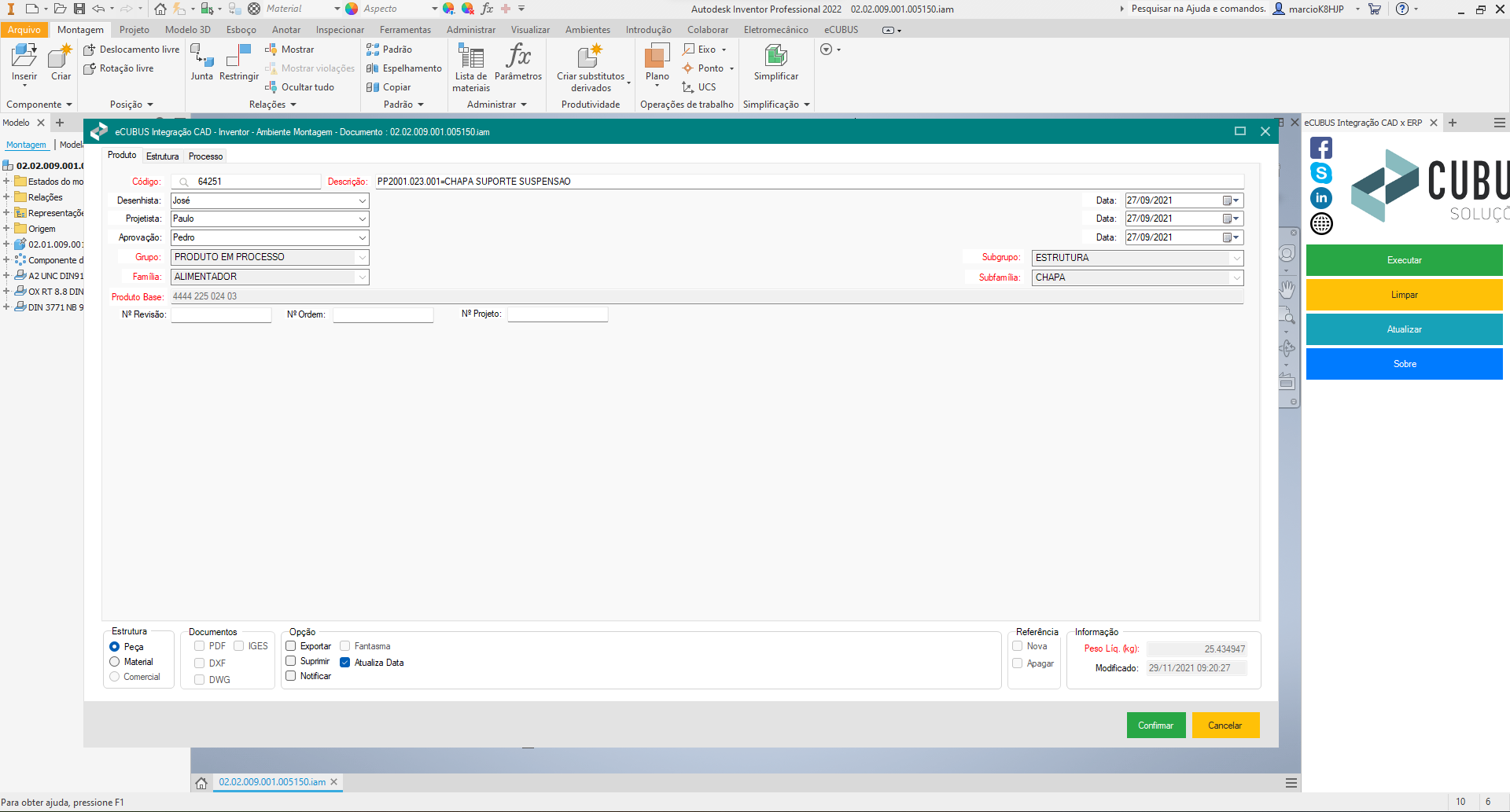The width and height of the screenshot is (1510, 812).
Task: Enable the Exportar checkbox
Action: (x=291, y=646)
